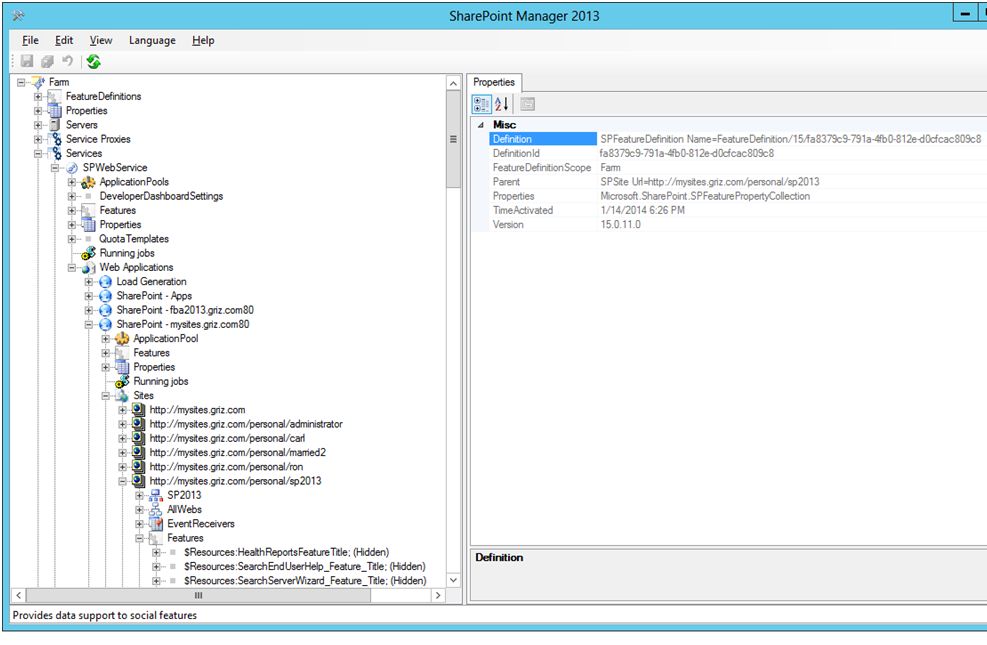This screenshot has height=645, width=987.
Task: Select the EventReceivers tree item
Action: tap(201, 524)
